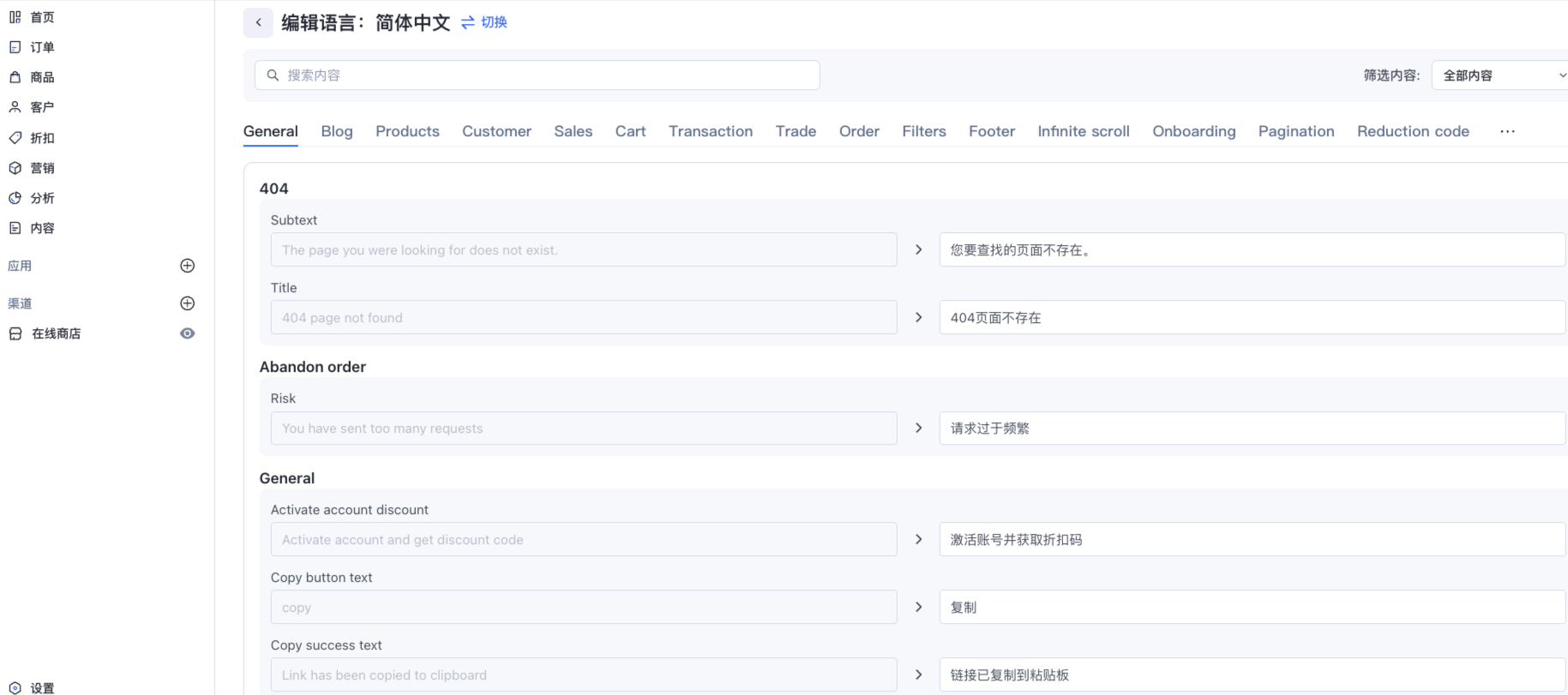This screenshot has width=1568, height=695.
Task: Edit the 请求过于频繁 translation field
Action: click(1252, 428)
